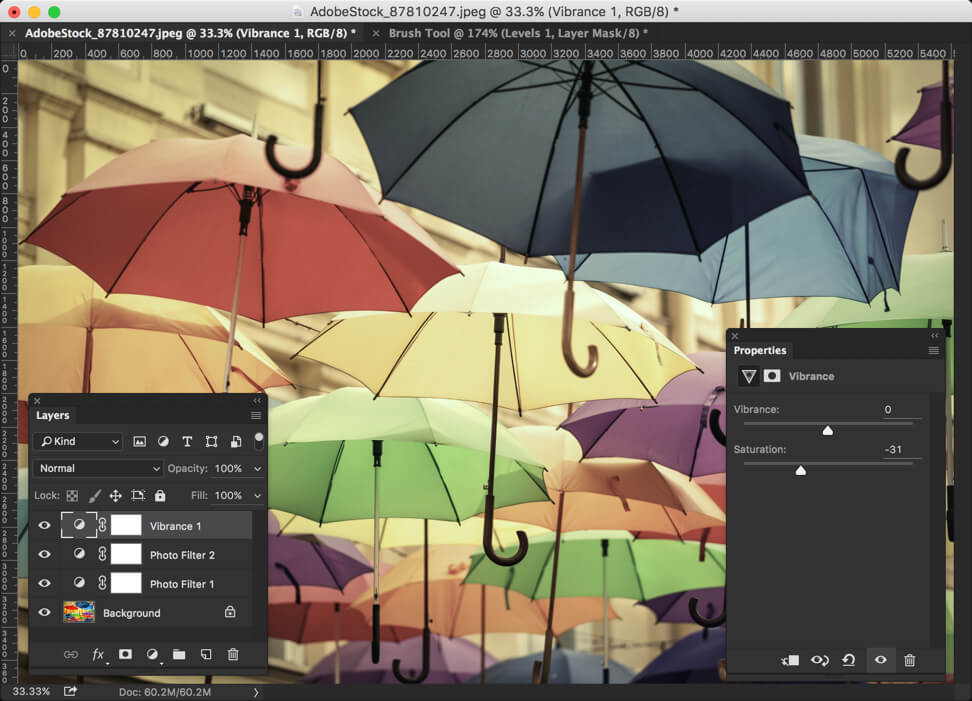Screen dimensions: 972x701
Task: Toggle adjustment visibility in Properties panel
Action: (x=880, y=660)
